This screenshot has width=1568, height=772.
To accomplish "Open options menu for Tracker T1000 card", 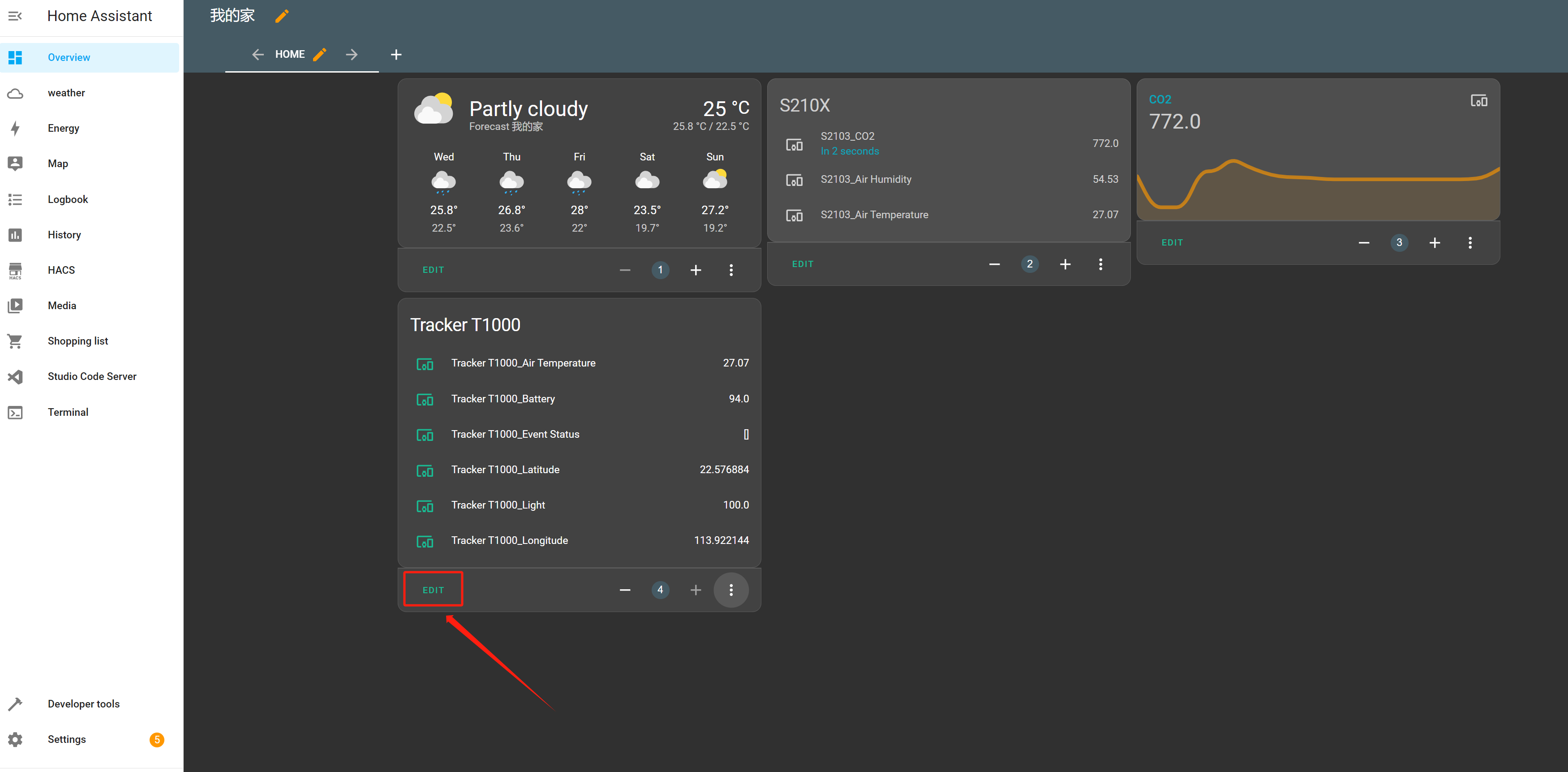I will click(x=731, y=589).
